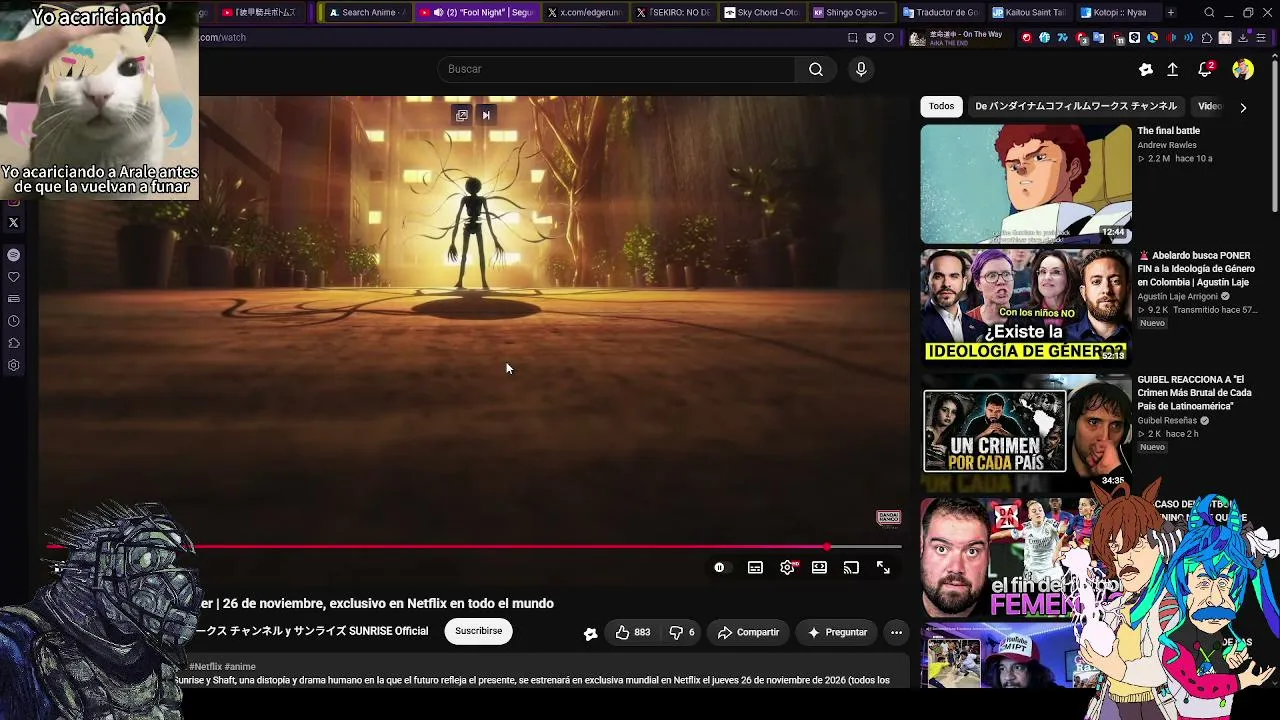The image size is (1280, 720).
Task: Like the video with 883 likes
Action: 632,632
